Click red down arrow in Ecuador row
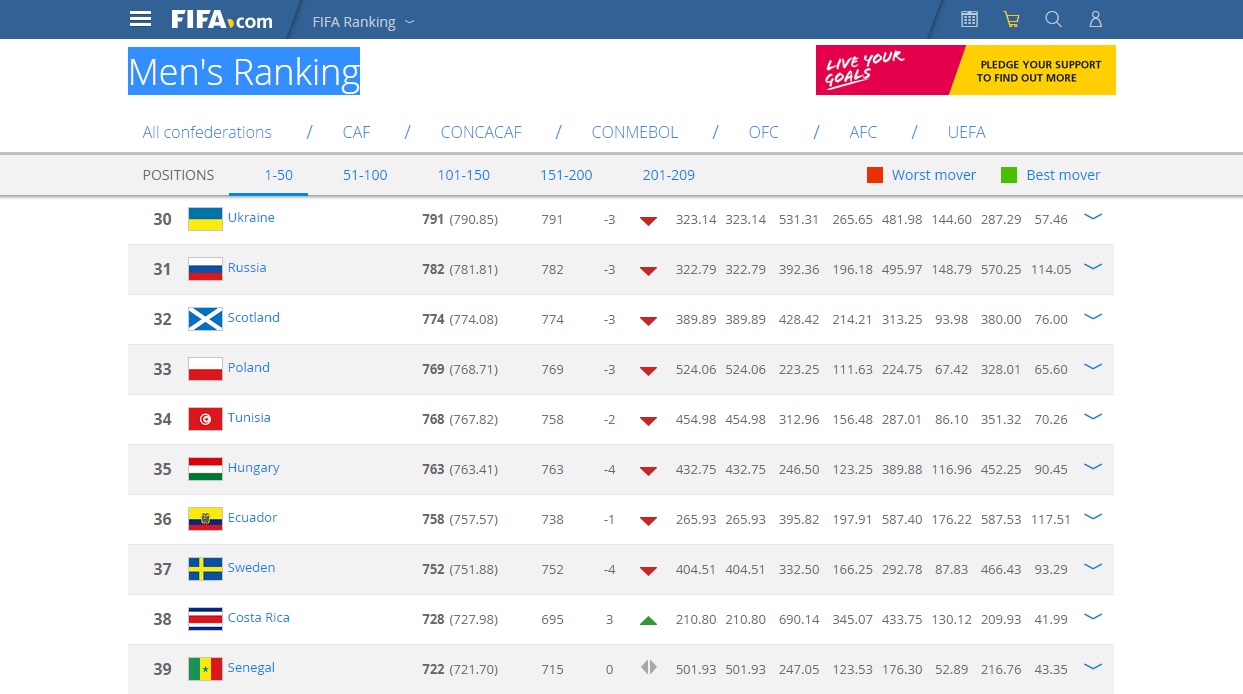 [x=648, y=520]
